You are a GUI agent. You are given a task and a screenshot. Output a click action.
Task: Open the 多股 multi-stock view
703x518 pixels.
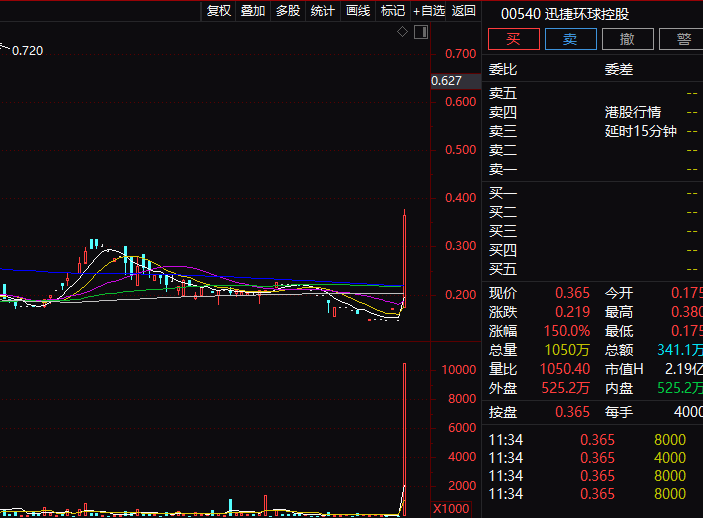pos(288,11)
